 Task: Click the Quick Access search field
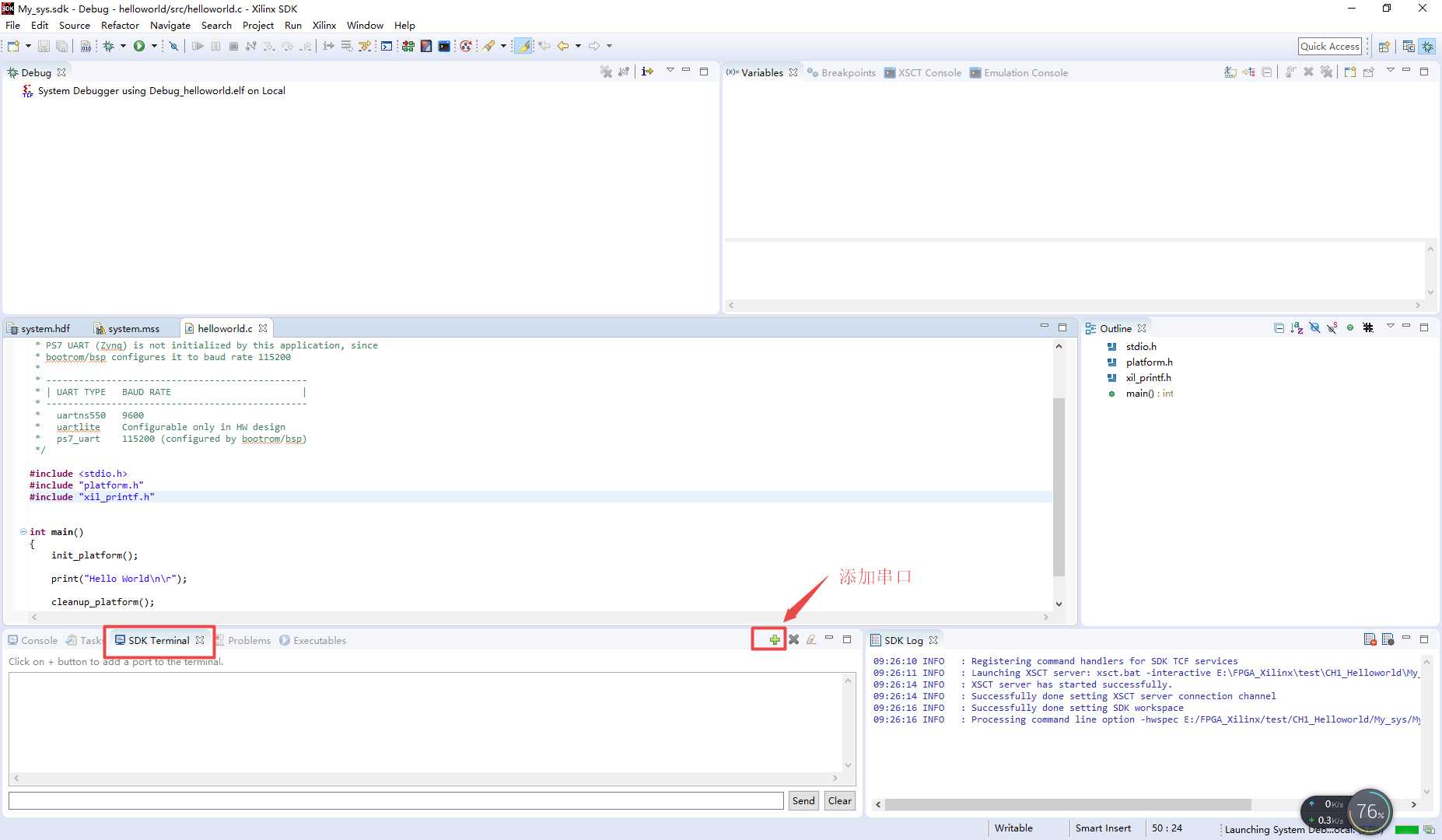(x=1330, y=46)
